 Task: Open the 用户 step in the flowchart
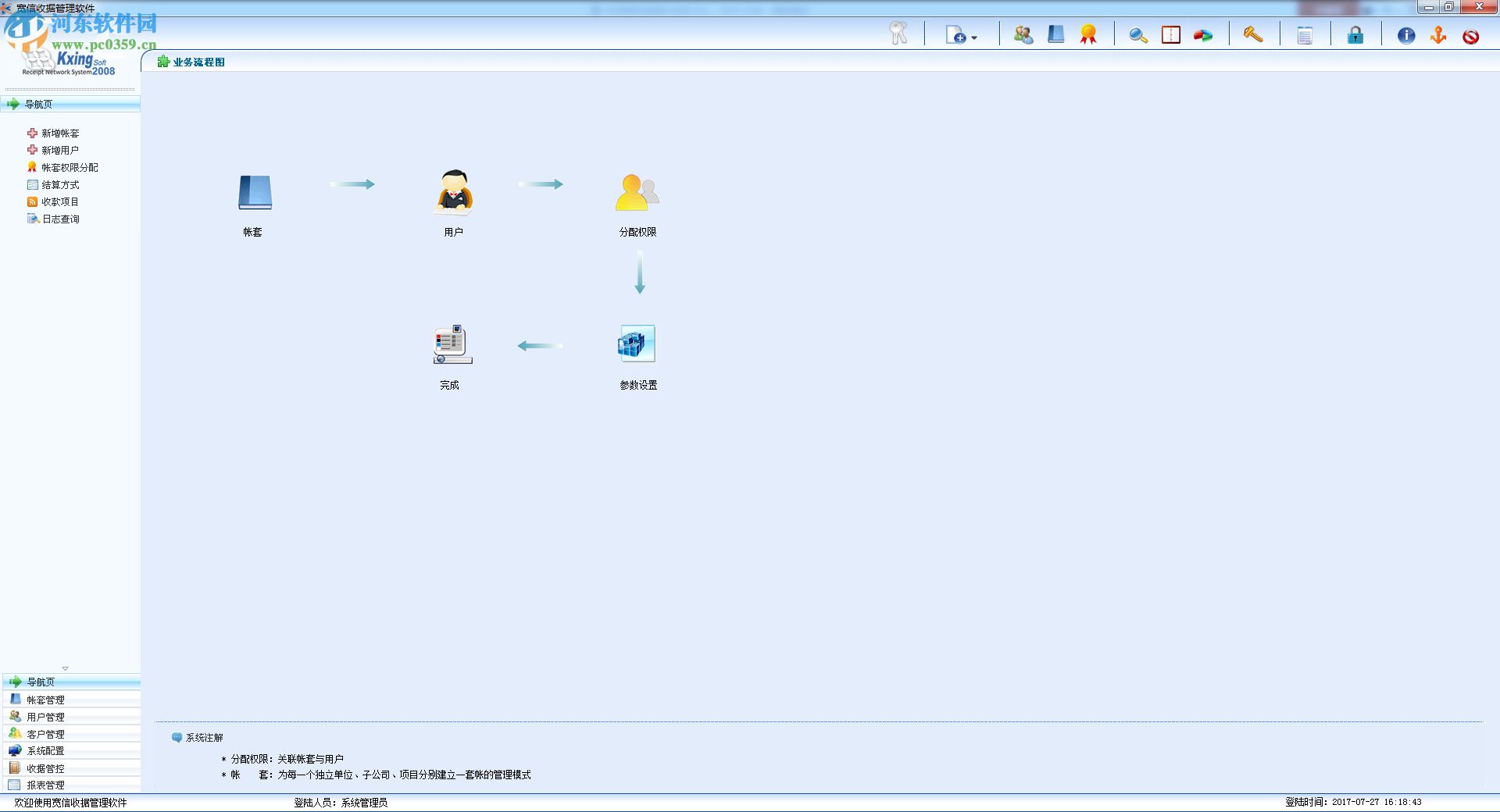click(453, 192)
